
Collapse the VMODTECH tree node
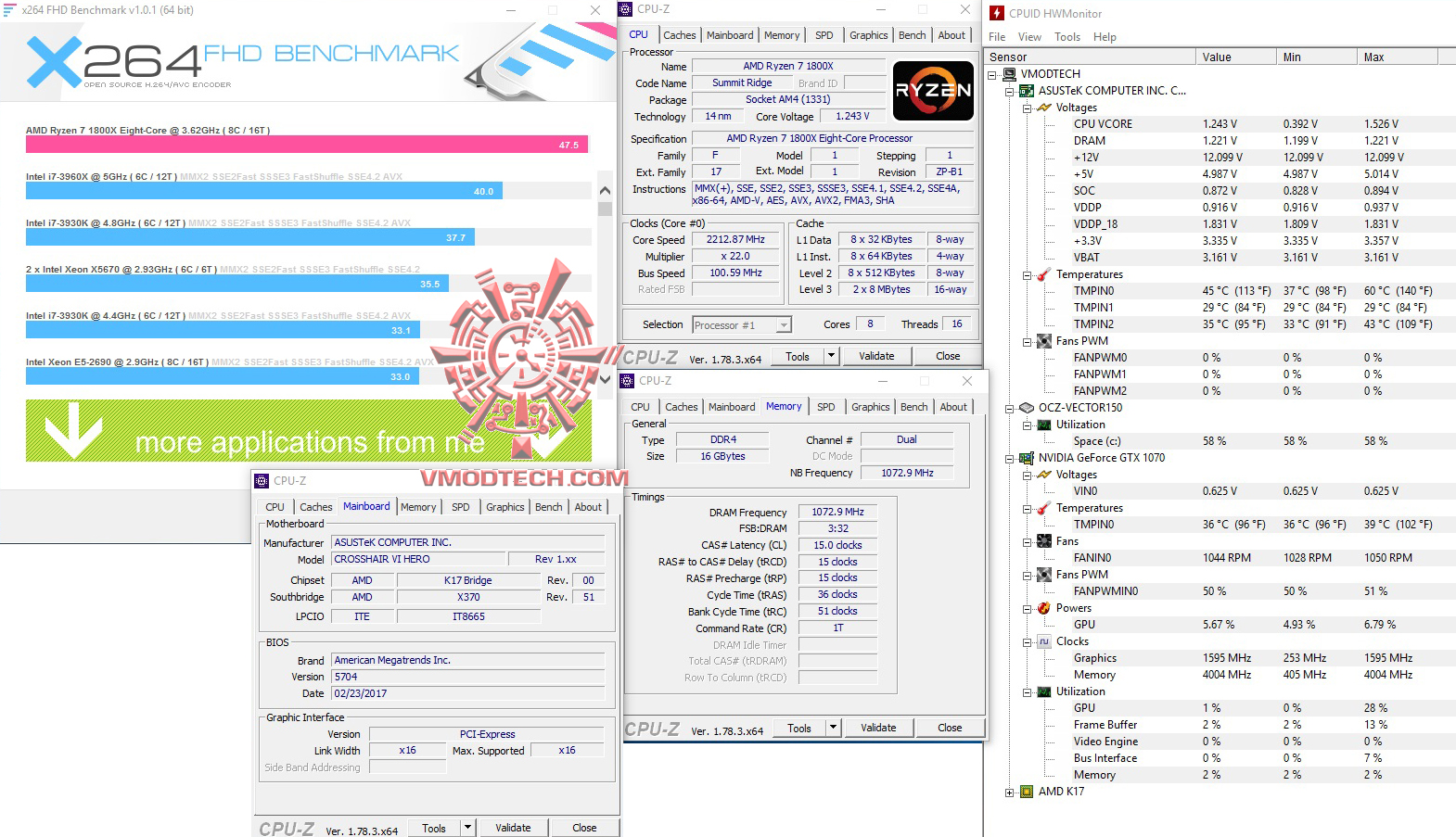click(x=992, y=74)
